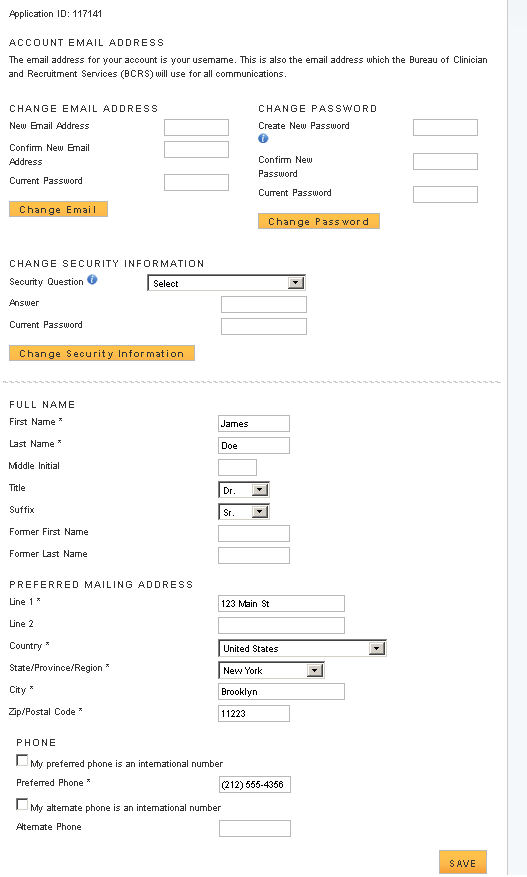Viewport: 527px width, 877px height.
Task: Click City field containing Brooklyn
Action: click(x=281, y=691)
